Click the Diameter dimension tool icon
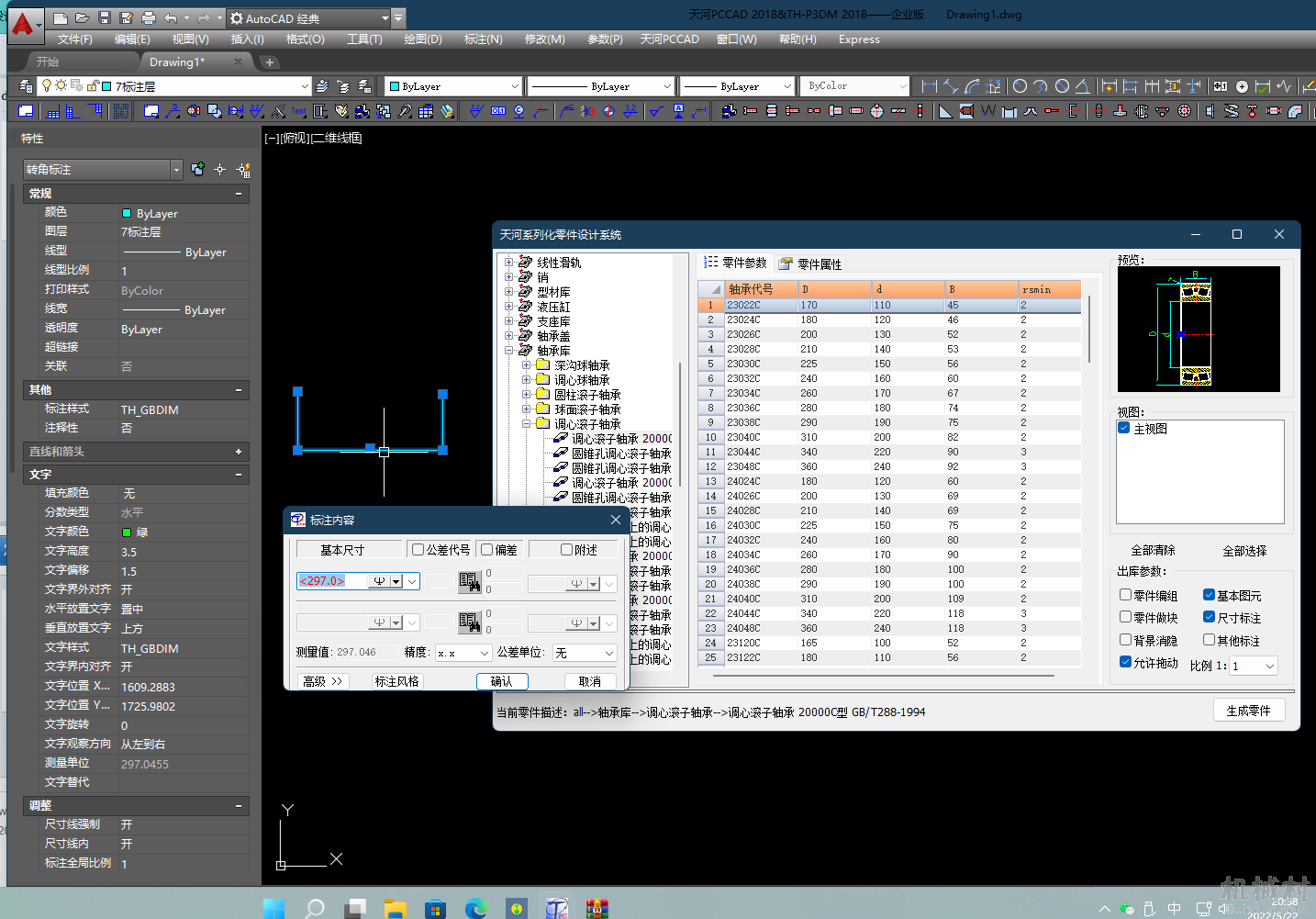Image resolution: width=1316 pixels, height=919 pixels. [1062, 86]
